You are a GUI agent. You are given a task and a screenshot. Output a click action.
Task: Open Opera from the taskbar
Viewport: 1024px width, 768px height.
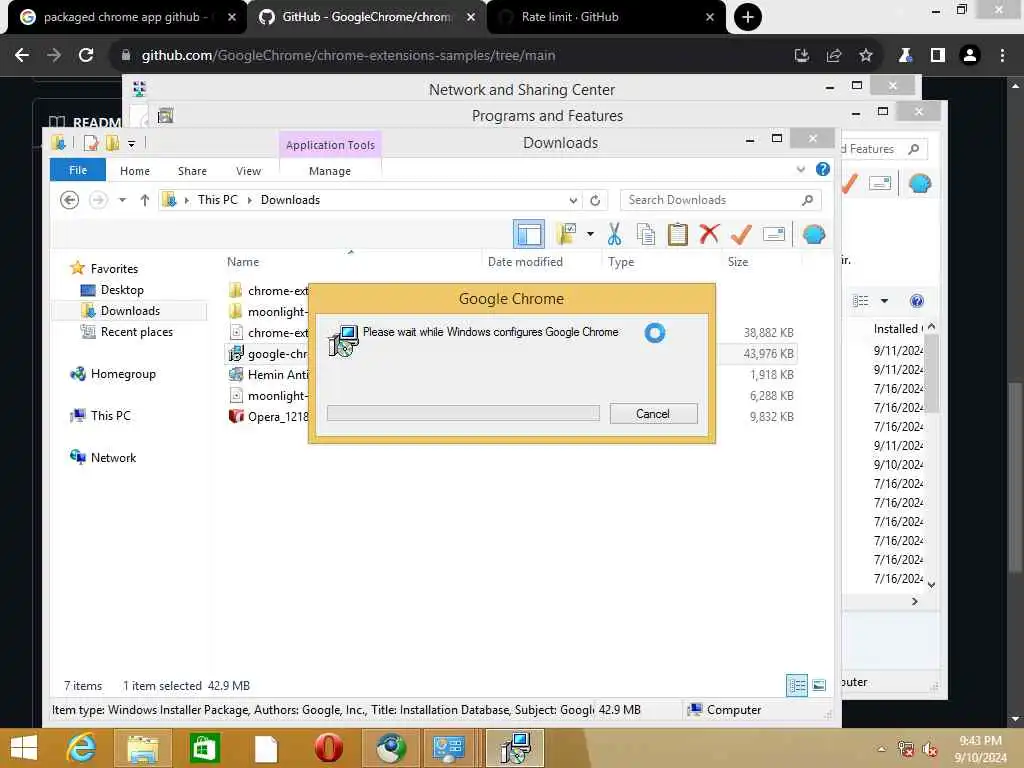328,748
